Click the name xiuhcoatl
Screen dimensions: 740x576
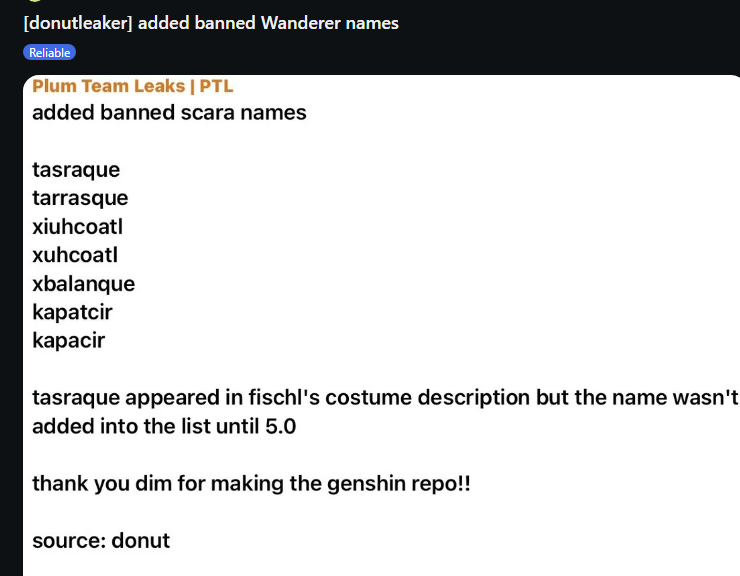[x=77, y=227]
